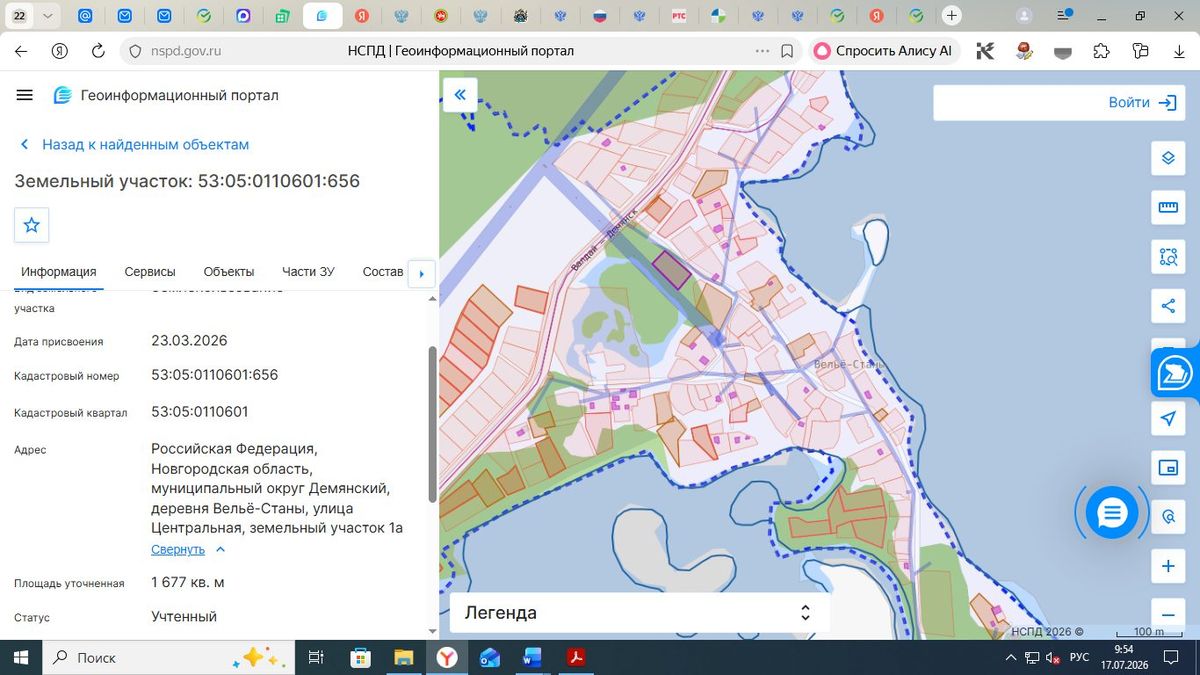This screenshot has width=1200, height=675.
Task: Open the hamburger menu of Геоинформационный портал
Action: (x=25, y=95)
